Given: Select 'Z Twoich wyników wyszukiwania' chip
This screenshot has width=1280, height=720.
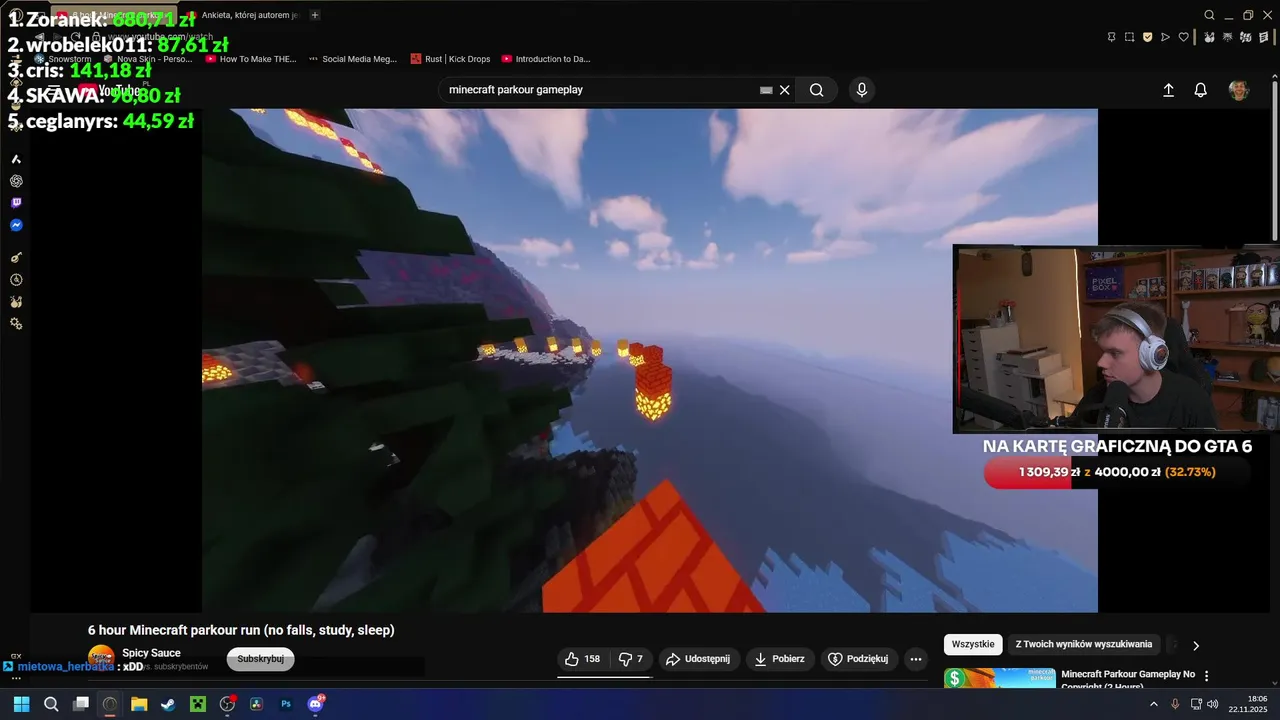Looking at the screenshot, I should click(1084, 644).
